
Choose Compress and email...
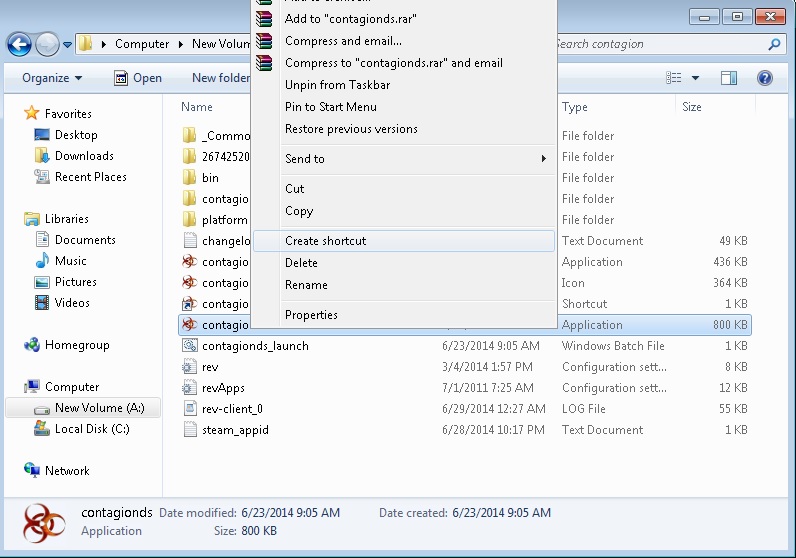[404, 41]
